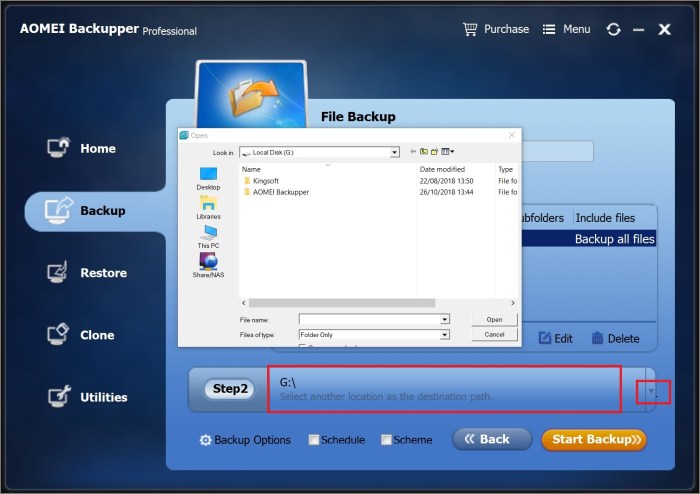
Task: Open the Restore section
Action: tap(87, 273)
